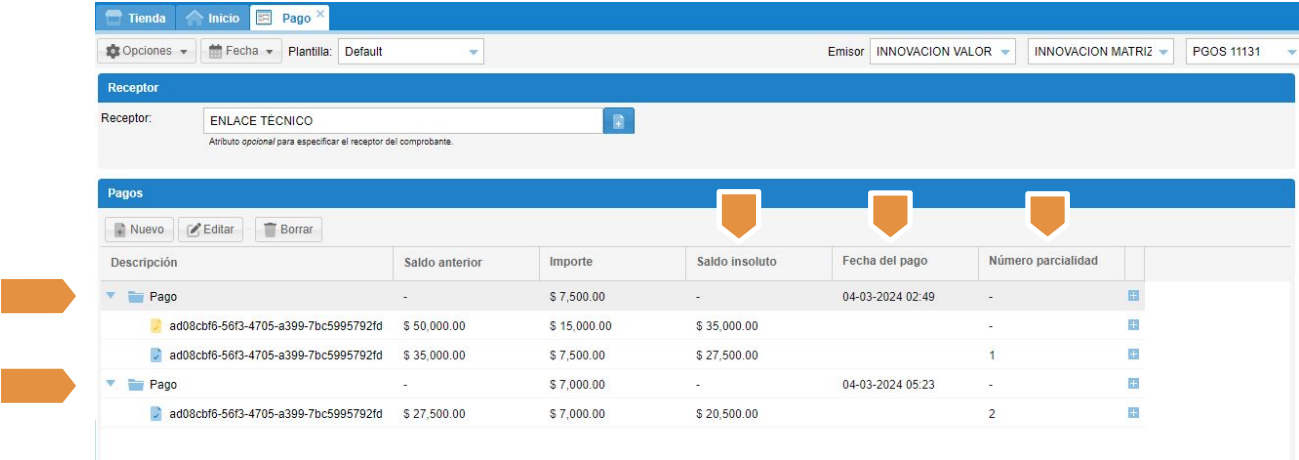Click plus icon on parcialidad 2 row
This screenshot has width=1299, height=460.
pyautogui.click(x=1133, y=413)
